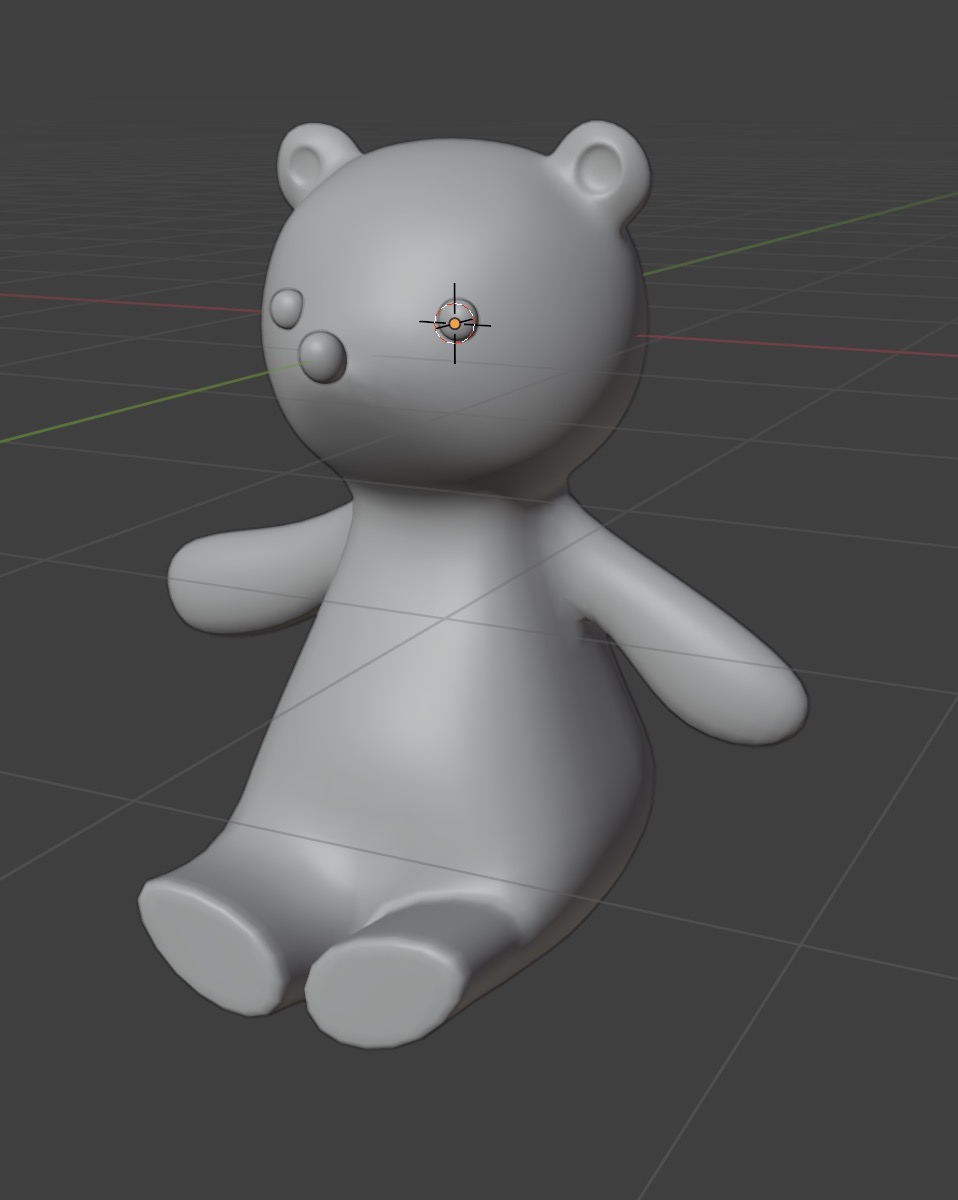This screenshot has height=1200, width=958.
Task: Click the green axis line at upper right
Action: tap(800, 232)
